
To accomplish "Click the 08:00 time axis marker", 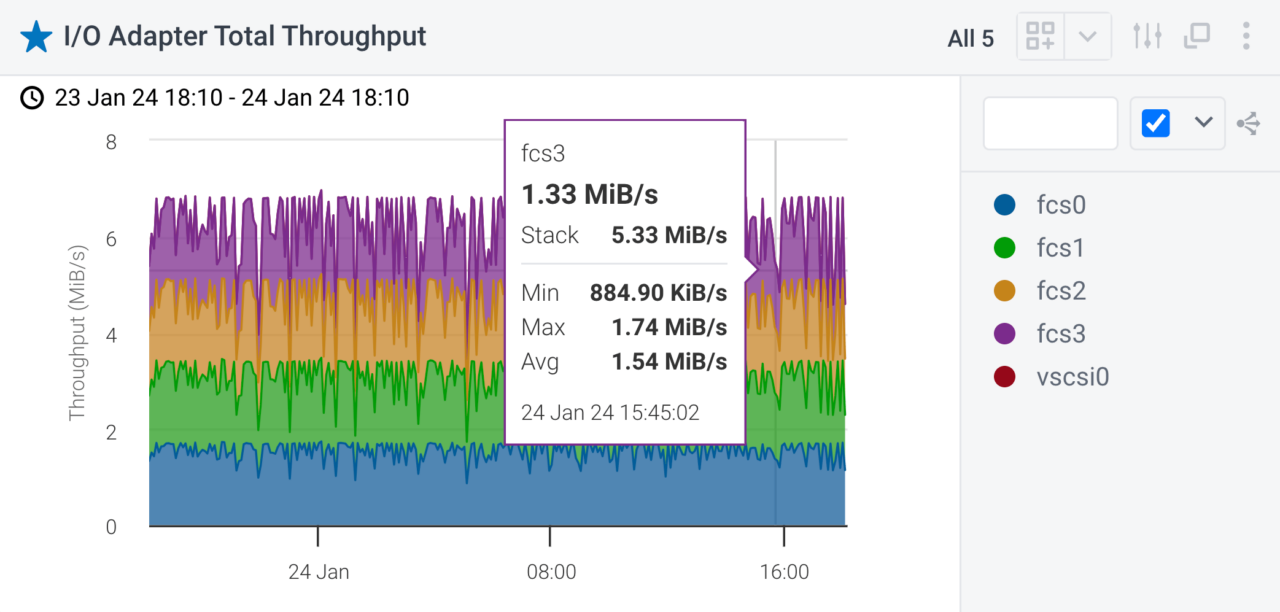I will point(551,573).
